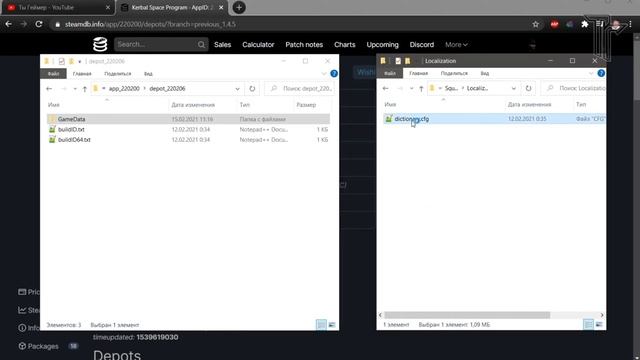
Task: Click the SteamDB logo icon
Action: click(100, 44)
